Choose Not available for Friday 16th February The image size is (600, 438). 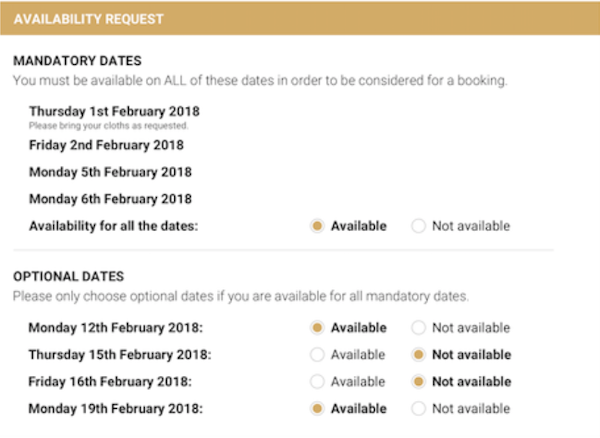point(419,382)
